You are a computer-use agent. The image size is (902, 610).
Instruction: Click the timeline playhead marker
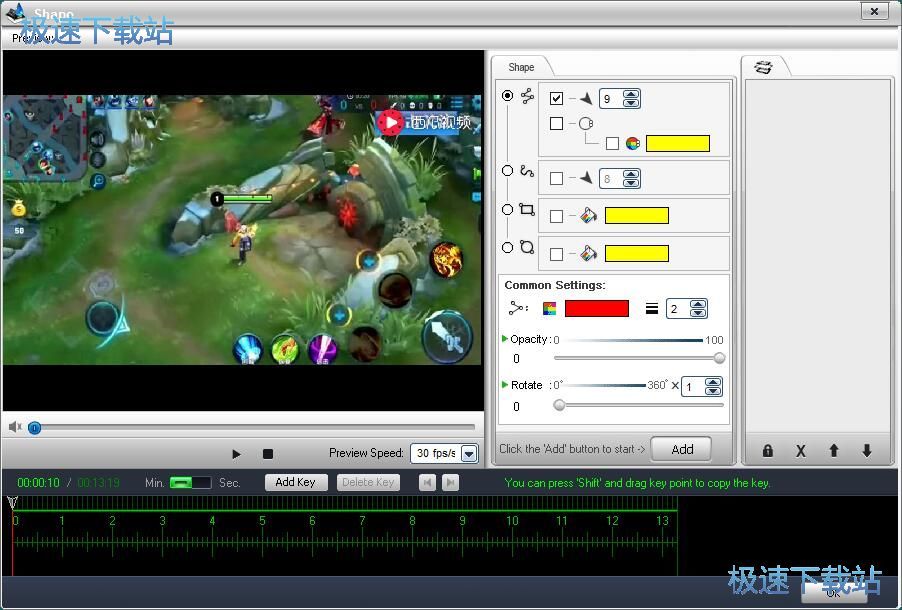(x=13, y=502)
